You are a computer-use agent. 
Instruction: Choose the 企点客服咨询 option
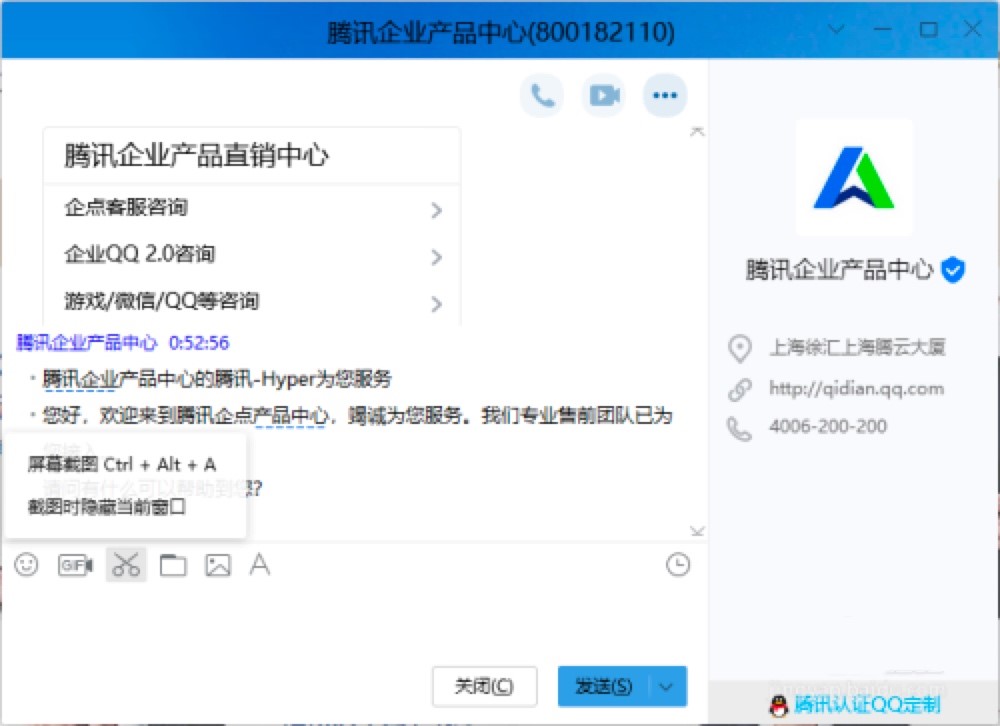pos(252,208)
